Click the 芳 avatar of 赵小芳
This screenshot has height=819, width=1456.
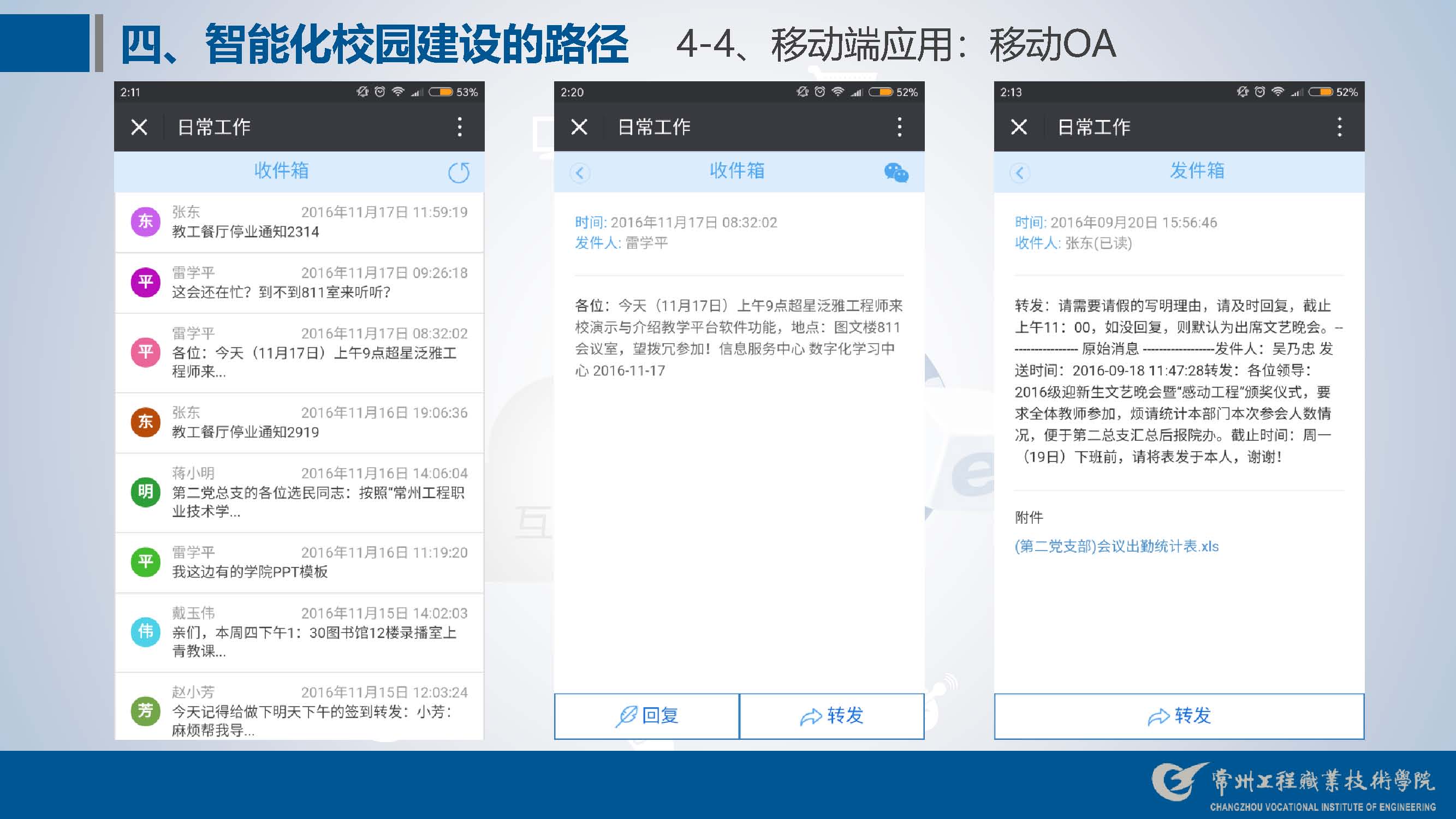click(x=145, y=710)
